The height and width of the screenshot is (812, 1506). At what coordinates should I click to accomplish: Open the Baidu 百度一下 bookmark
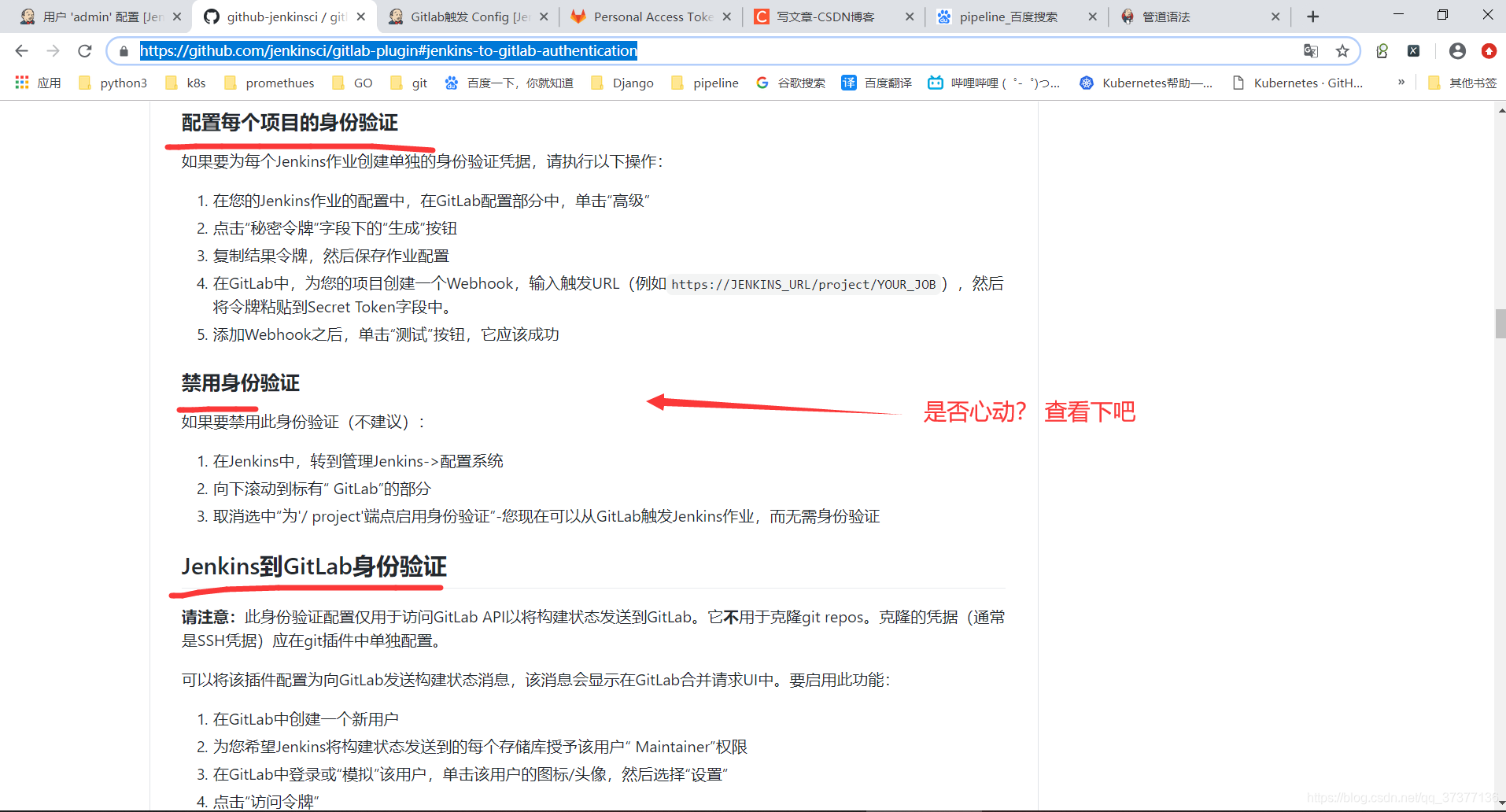[x=509, y=83]
